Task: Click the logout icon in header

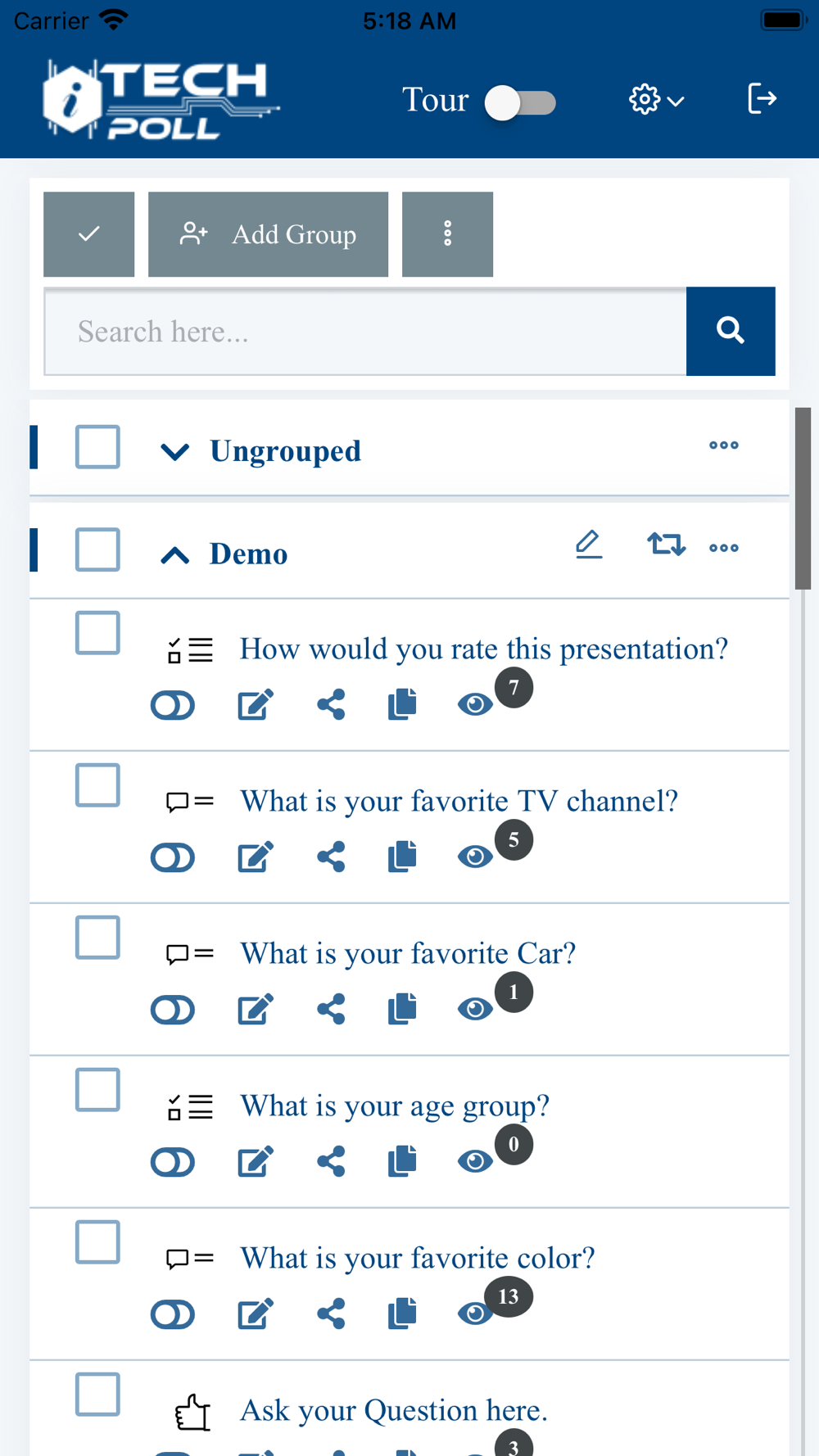Action: [762, 99]
